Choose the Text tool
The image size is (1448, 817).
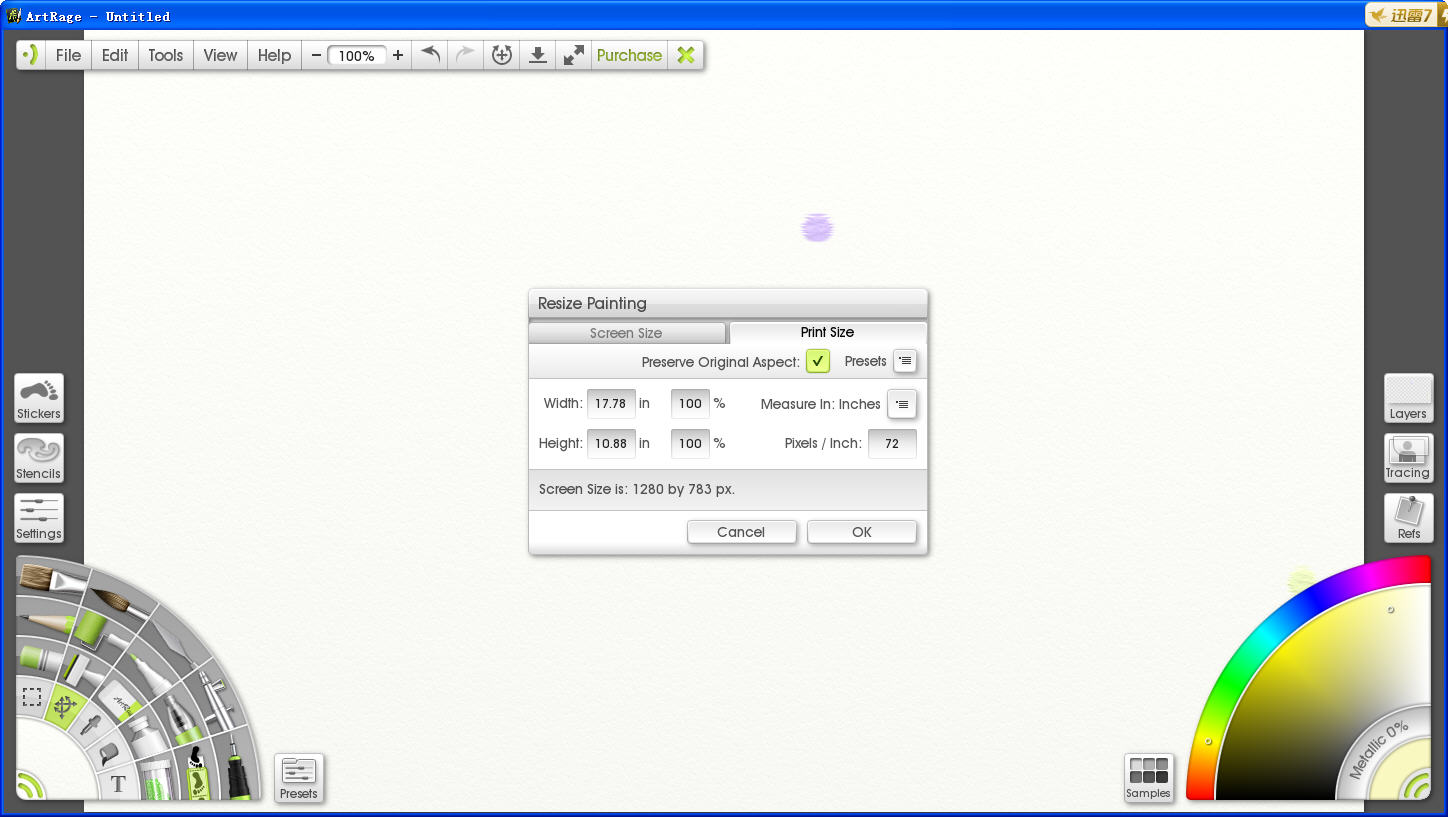pos(118,782)
